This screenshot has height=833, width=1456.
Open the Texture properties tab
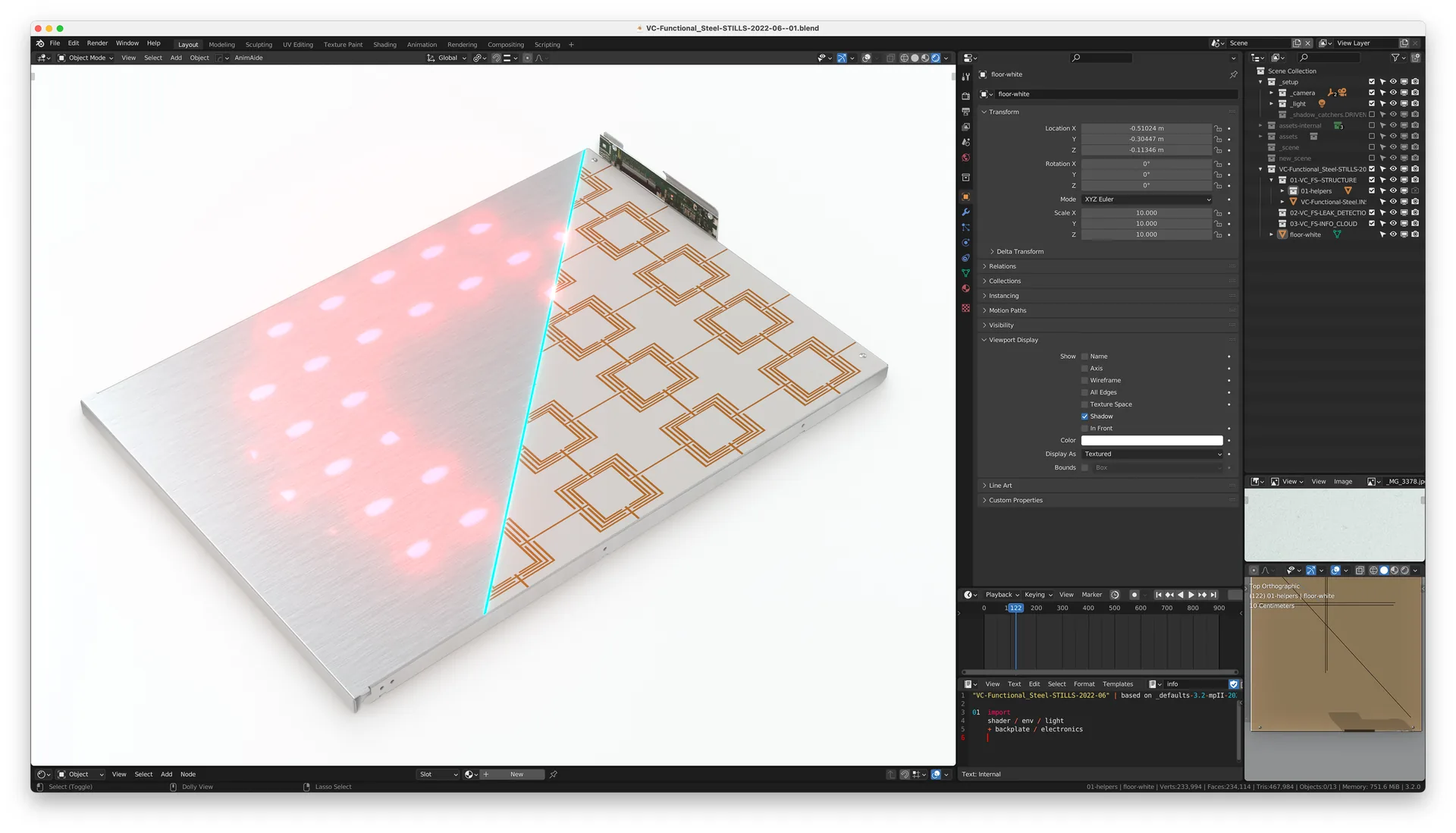(965, 308)
